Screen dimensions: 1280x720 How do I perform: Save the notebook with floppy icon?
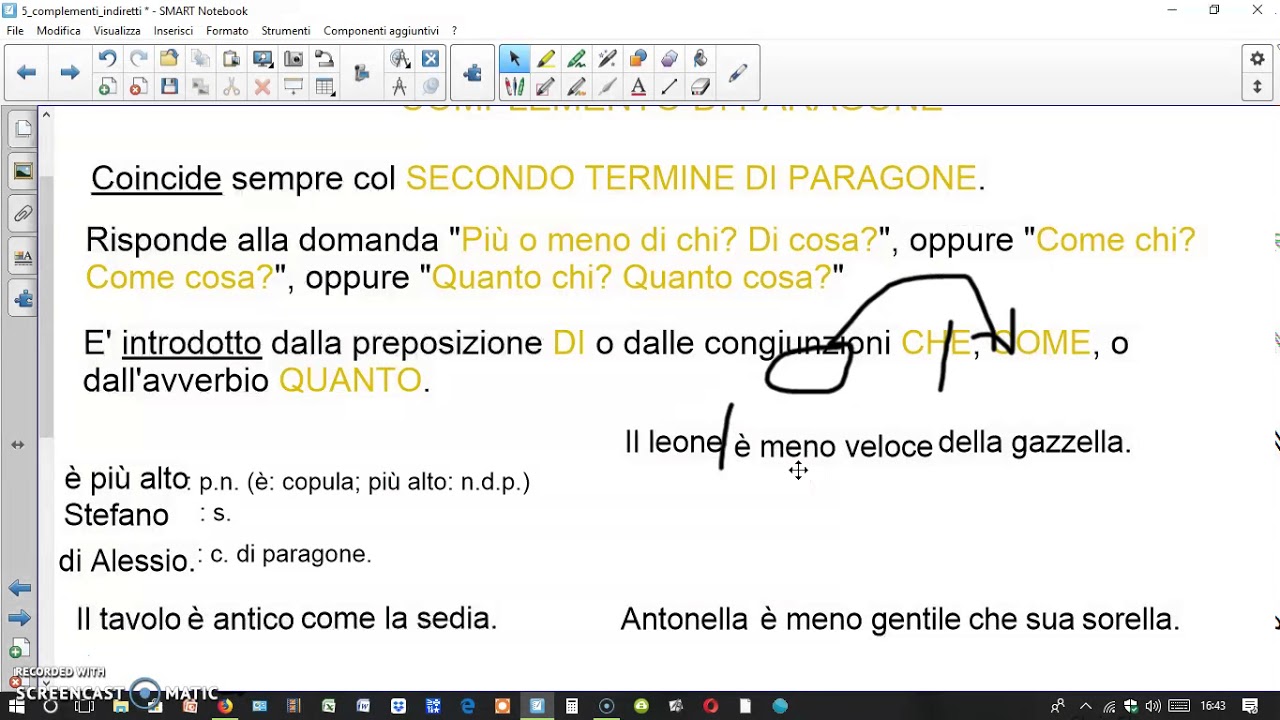[x=169, y=88]
